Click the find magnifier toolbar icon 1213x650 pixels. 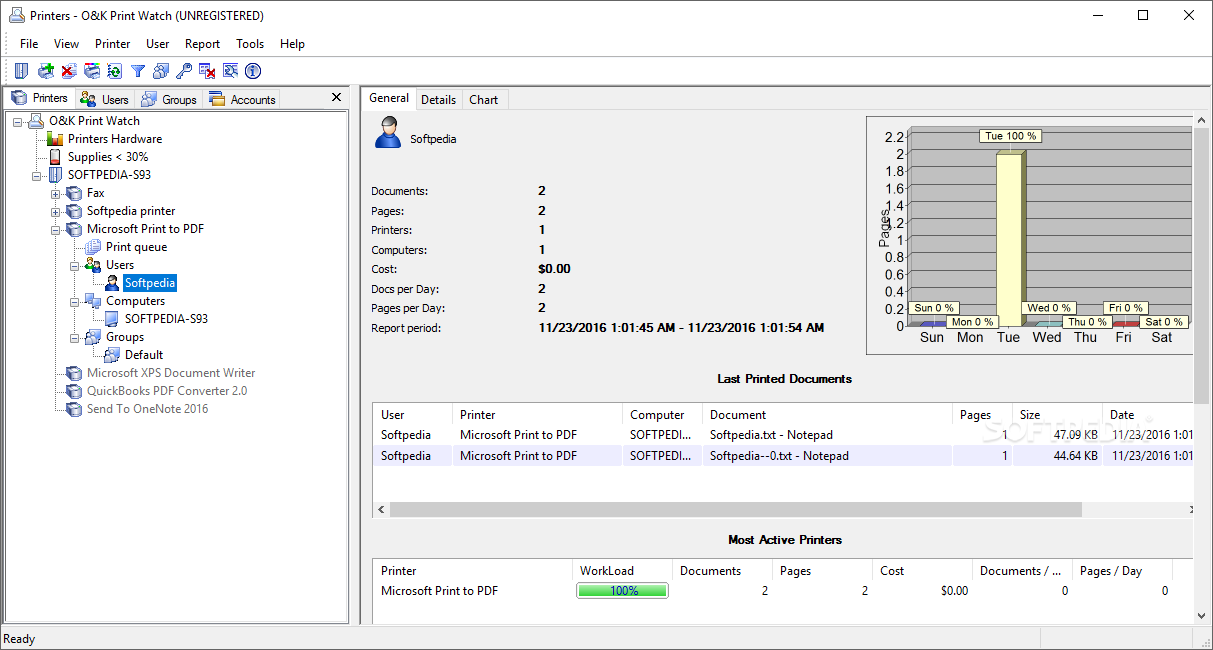tap(230, 71)
